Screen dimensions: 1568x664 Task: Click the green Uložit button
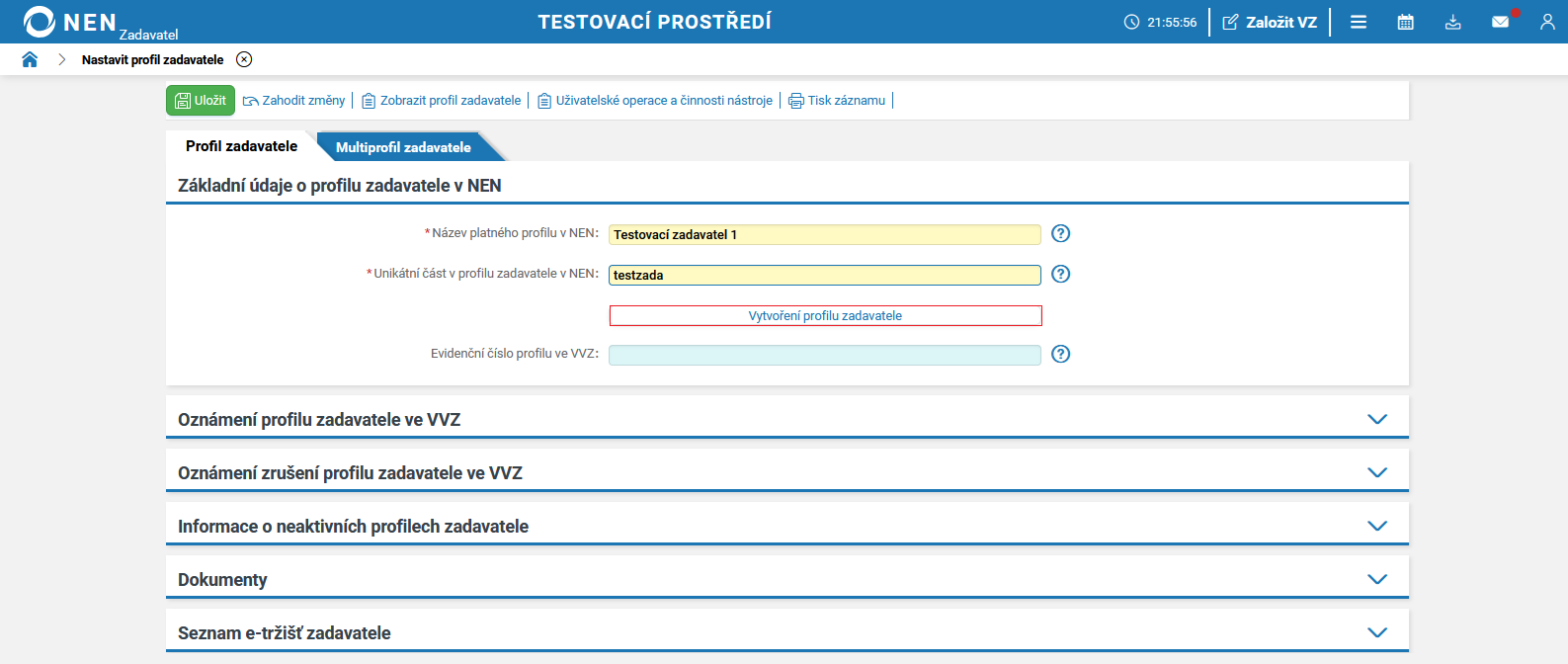click(201, 100)
